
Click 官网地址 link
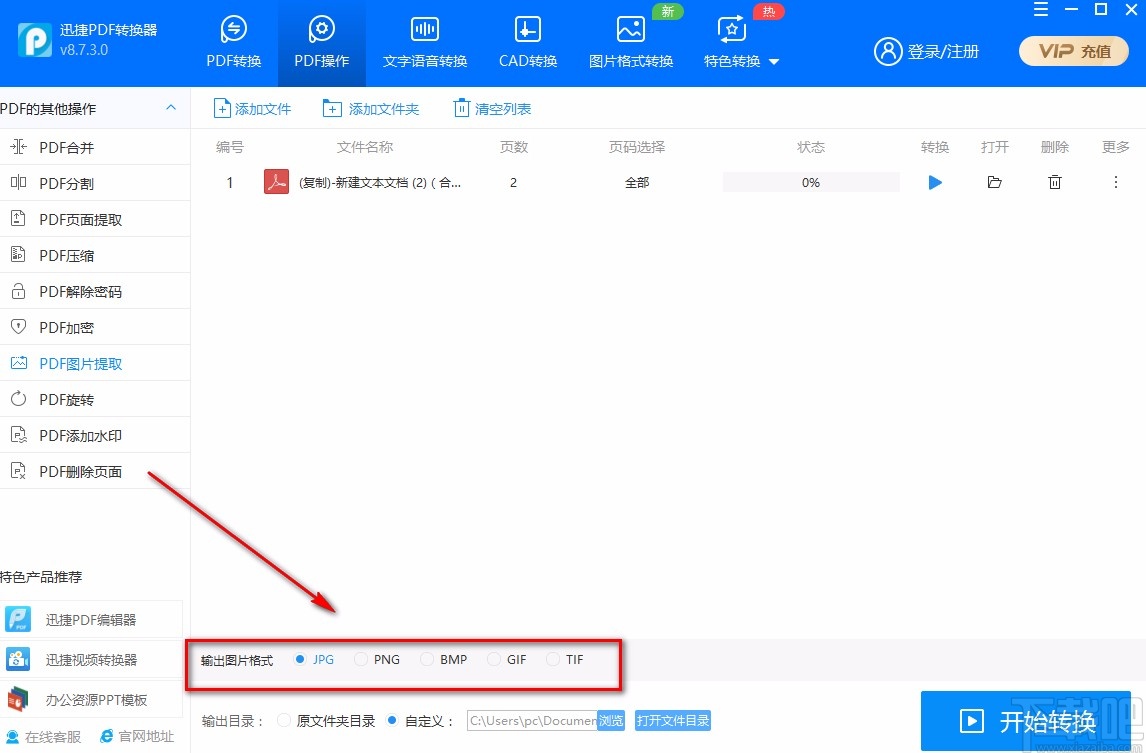point(137,737)
